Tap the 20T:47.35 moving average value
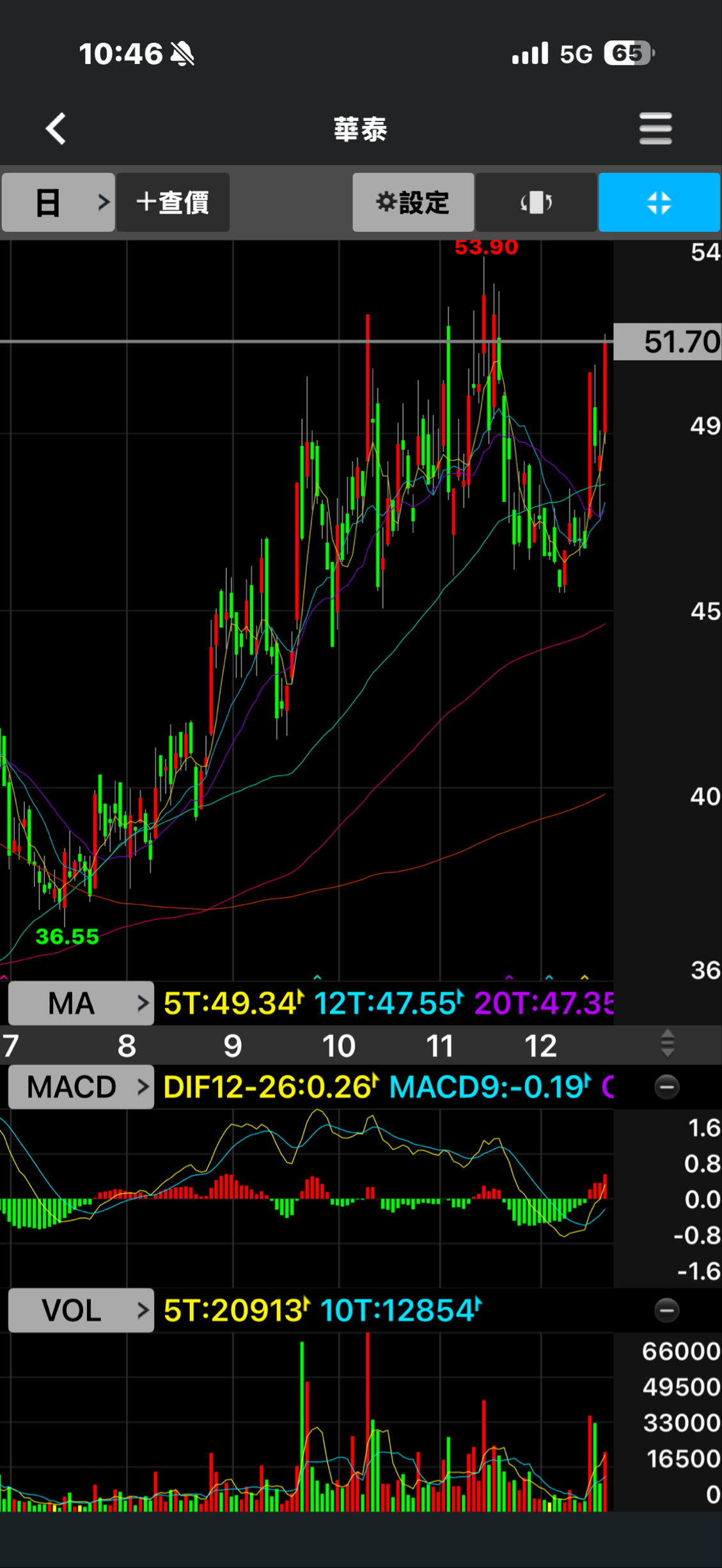This screenshot has height=1568, width=722. coord(544,1003)
